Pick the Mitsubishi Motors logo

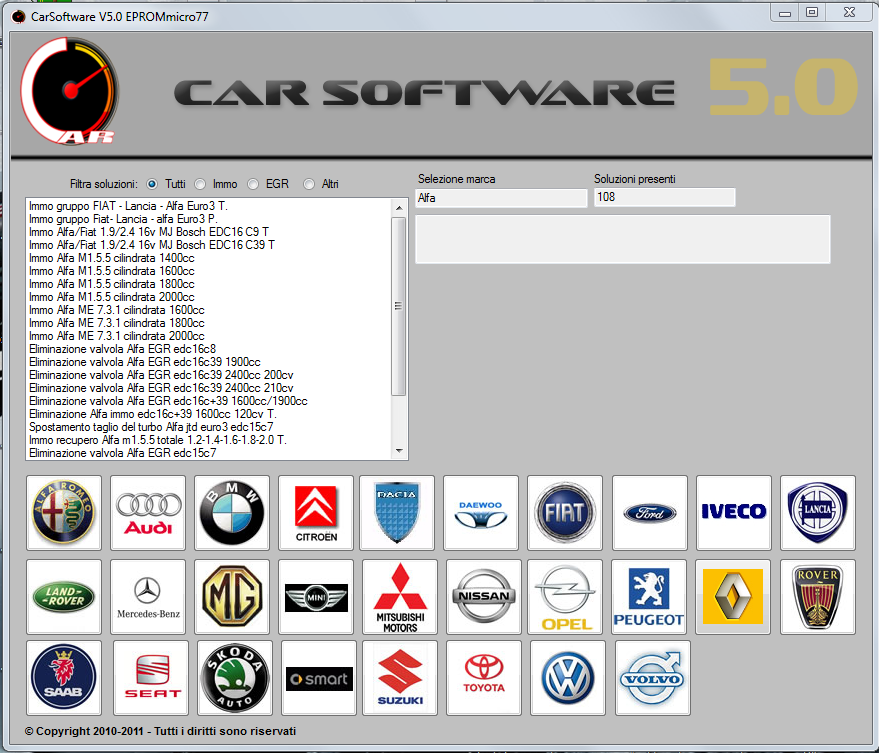point(400,597)
